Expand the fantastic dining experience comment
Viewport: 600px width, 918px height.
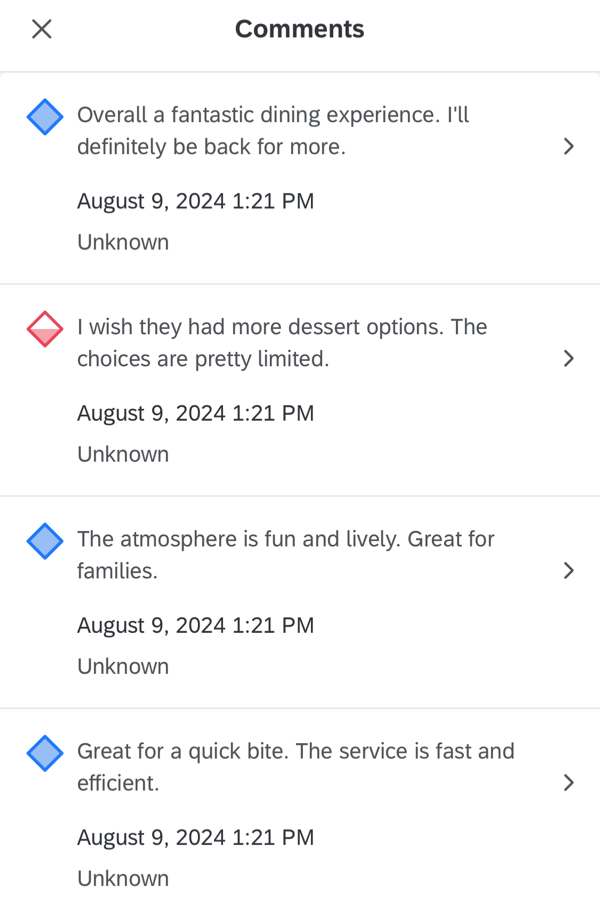569,146
